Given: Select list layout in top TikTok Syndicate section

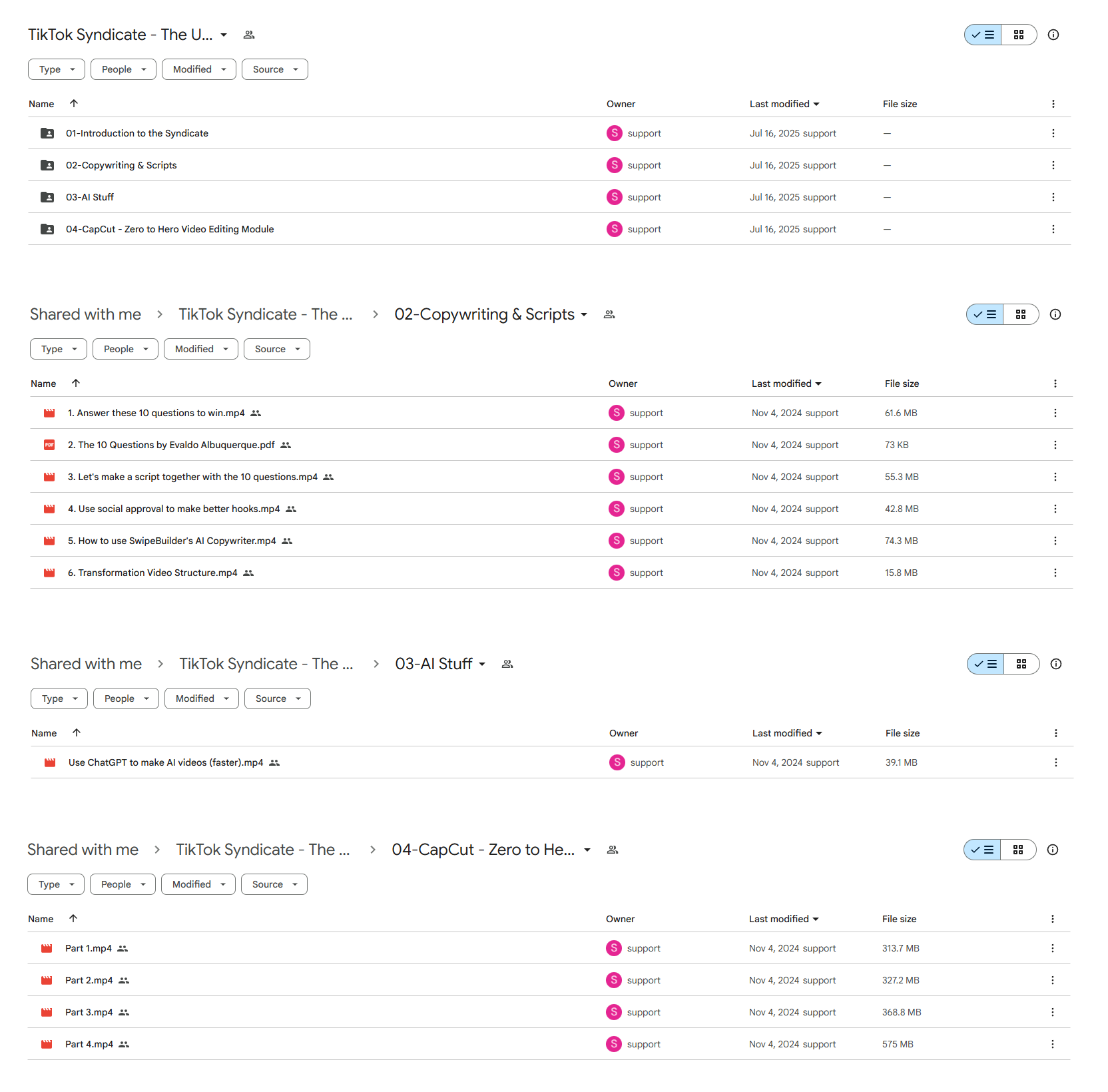Looking at the screenshot, I should [983, 35].
